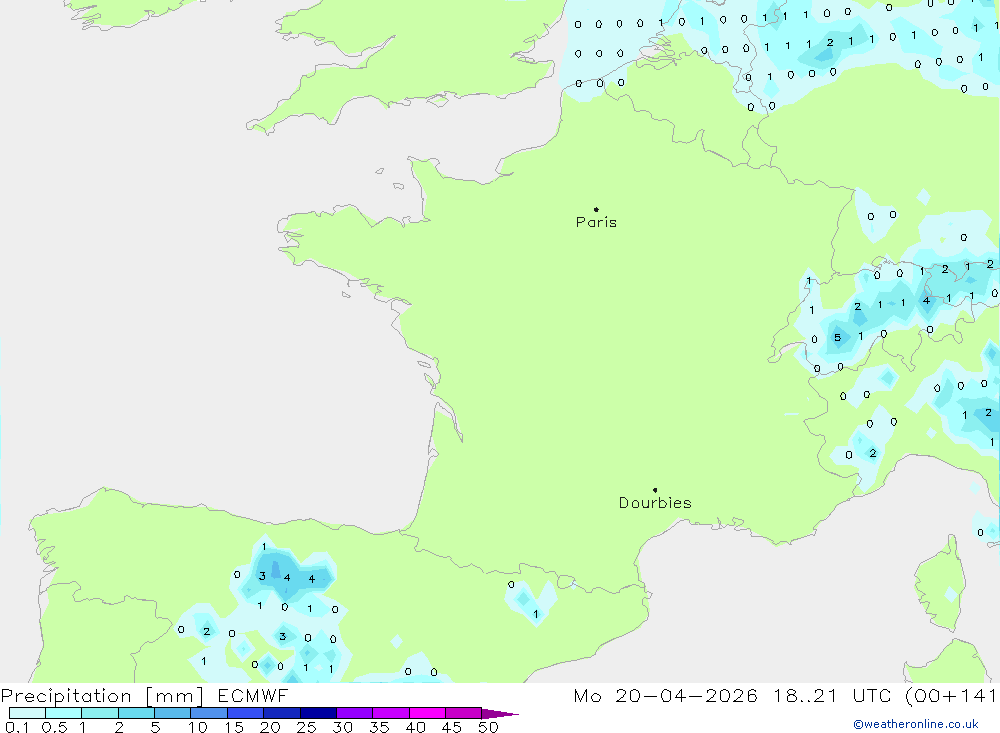The height and width of the screenshot is (733, 1000).
Task: Click the '0.1' legend scale label
Action: click(17, 727)
